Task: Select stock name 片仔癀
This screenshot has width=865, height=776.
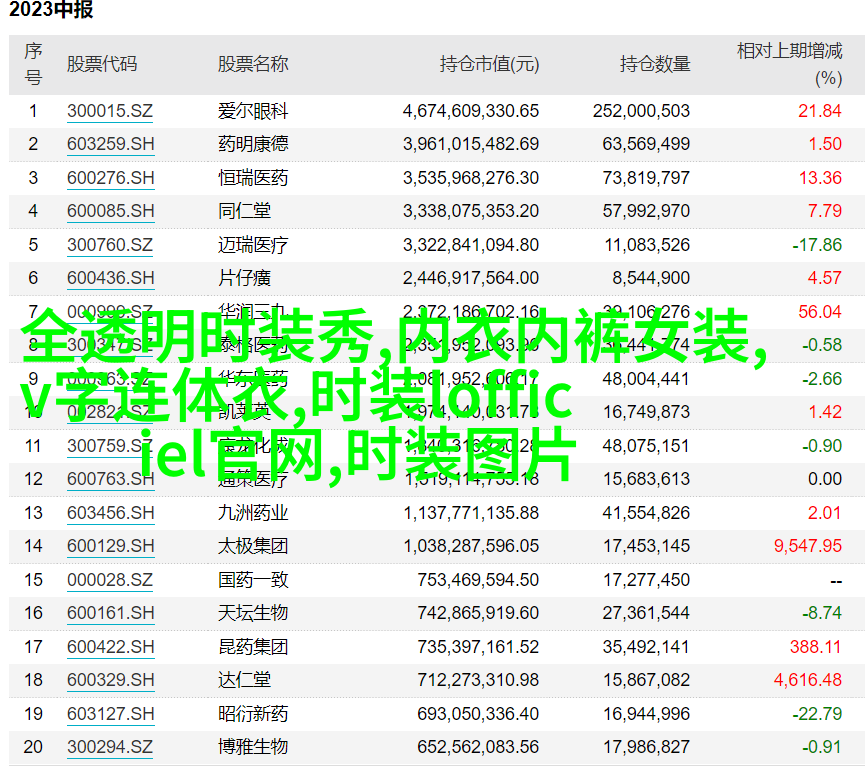Action: 244,278
